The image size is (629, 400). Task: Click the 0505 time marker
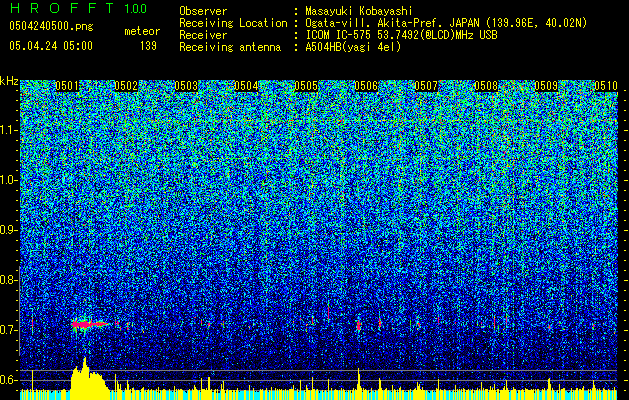[306, 86]
